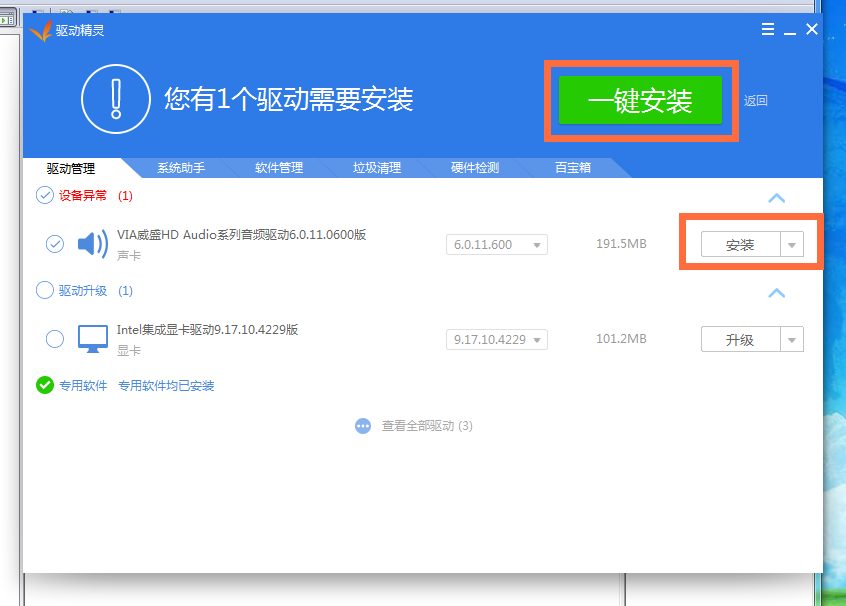
Task: Click the dotted circle icon before 查看全部驱动
Action: (363, 425)
